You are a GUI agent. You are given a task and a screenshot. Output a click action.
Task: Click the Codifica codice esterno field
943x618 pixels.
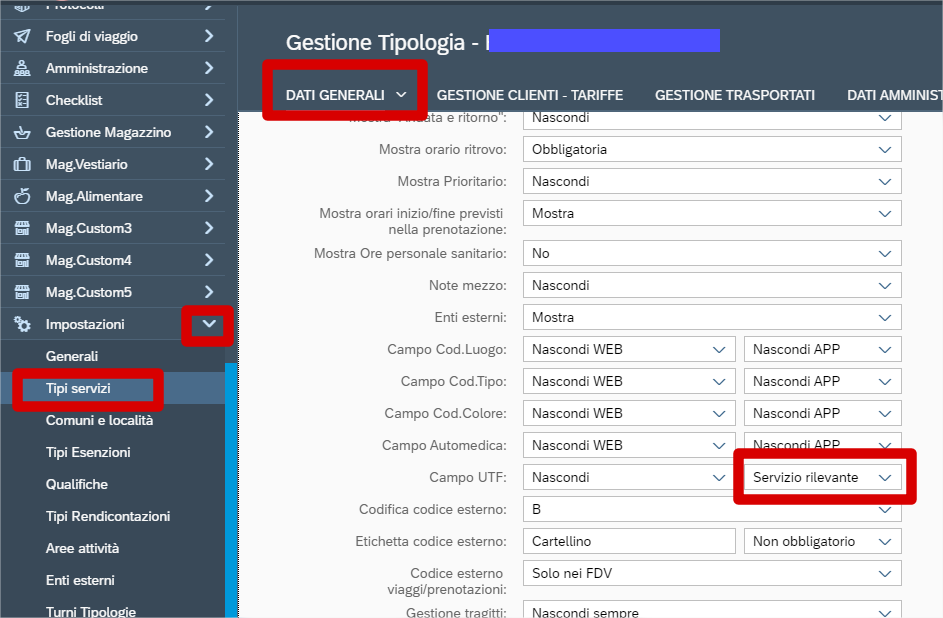tap(711, 509)
